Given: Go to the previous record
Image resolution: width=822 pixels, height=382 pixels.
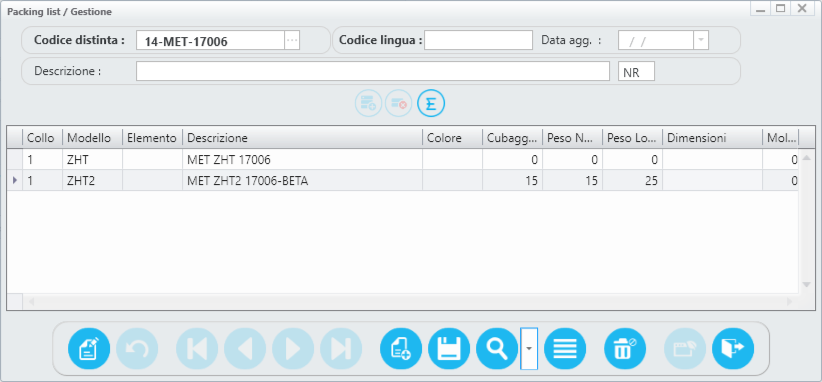Looking at the screenshot, I should point(245,348).
